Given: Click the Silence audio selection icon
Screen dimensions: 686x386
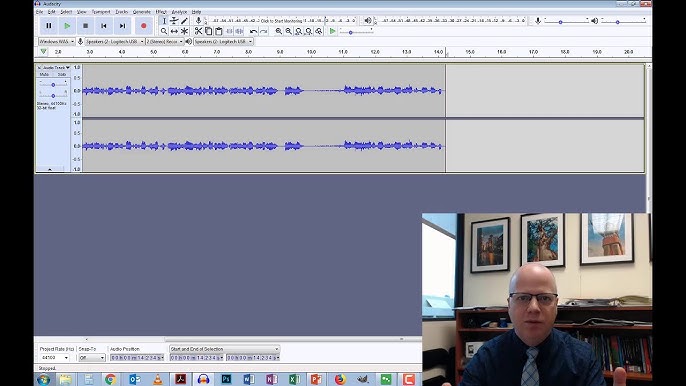Looking at the screenshot, I should tap(239, 31).
